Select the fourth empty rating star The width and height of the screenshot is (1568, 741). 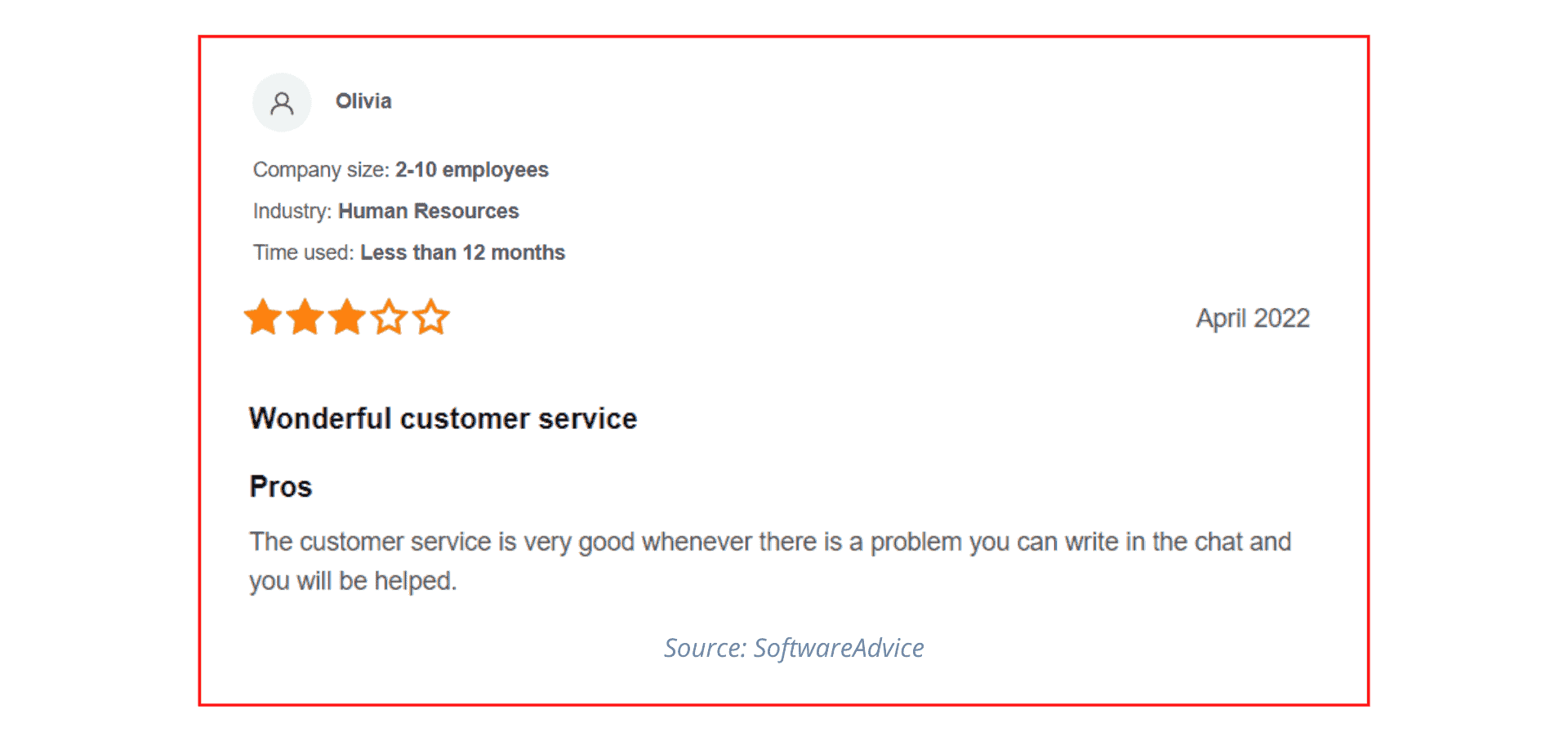pyautogui.click(x=390, y=317)
